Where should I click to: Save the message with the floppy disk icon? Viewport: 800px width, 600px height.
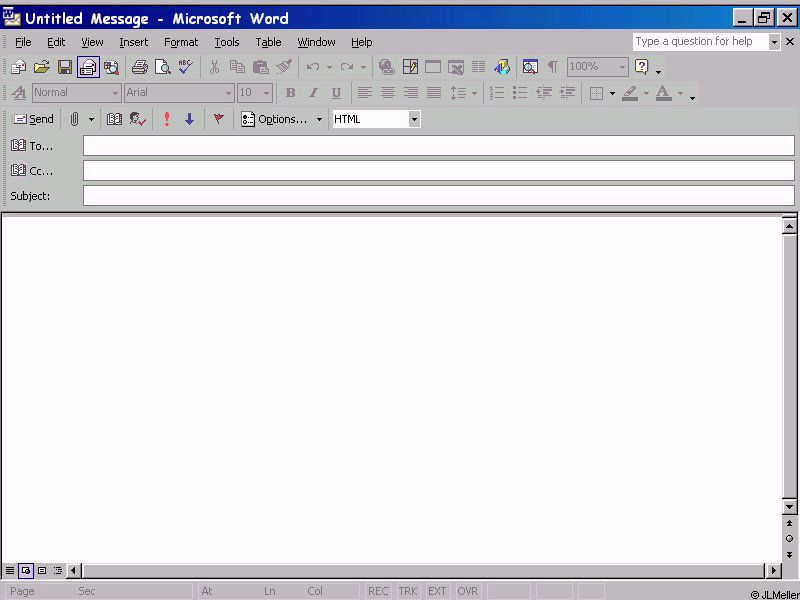pos(65,67)
